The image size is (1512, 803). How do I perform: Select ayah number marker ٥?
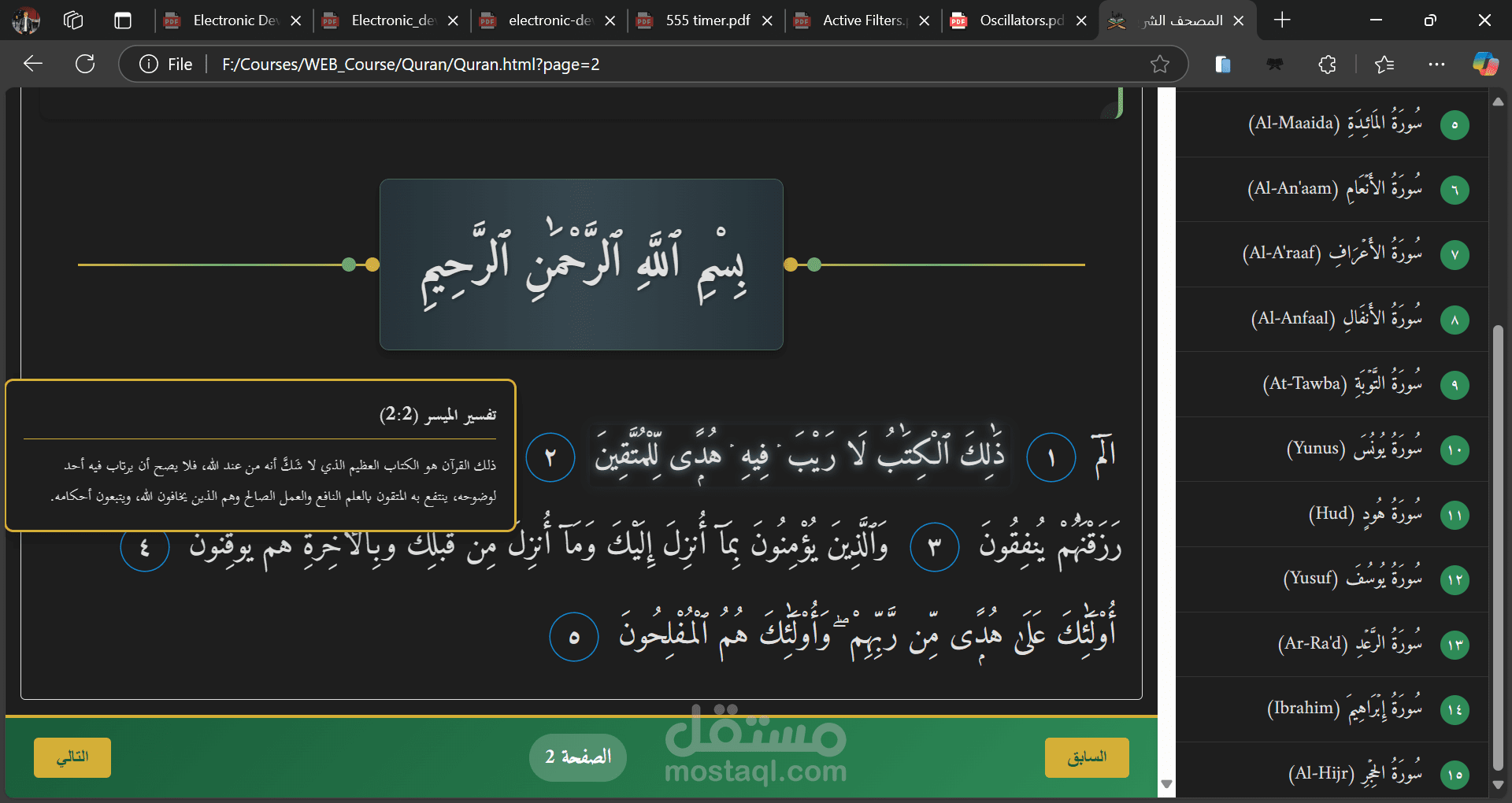[x=574, y=637]
